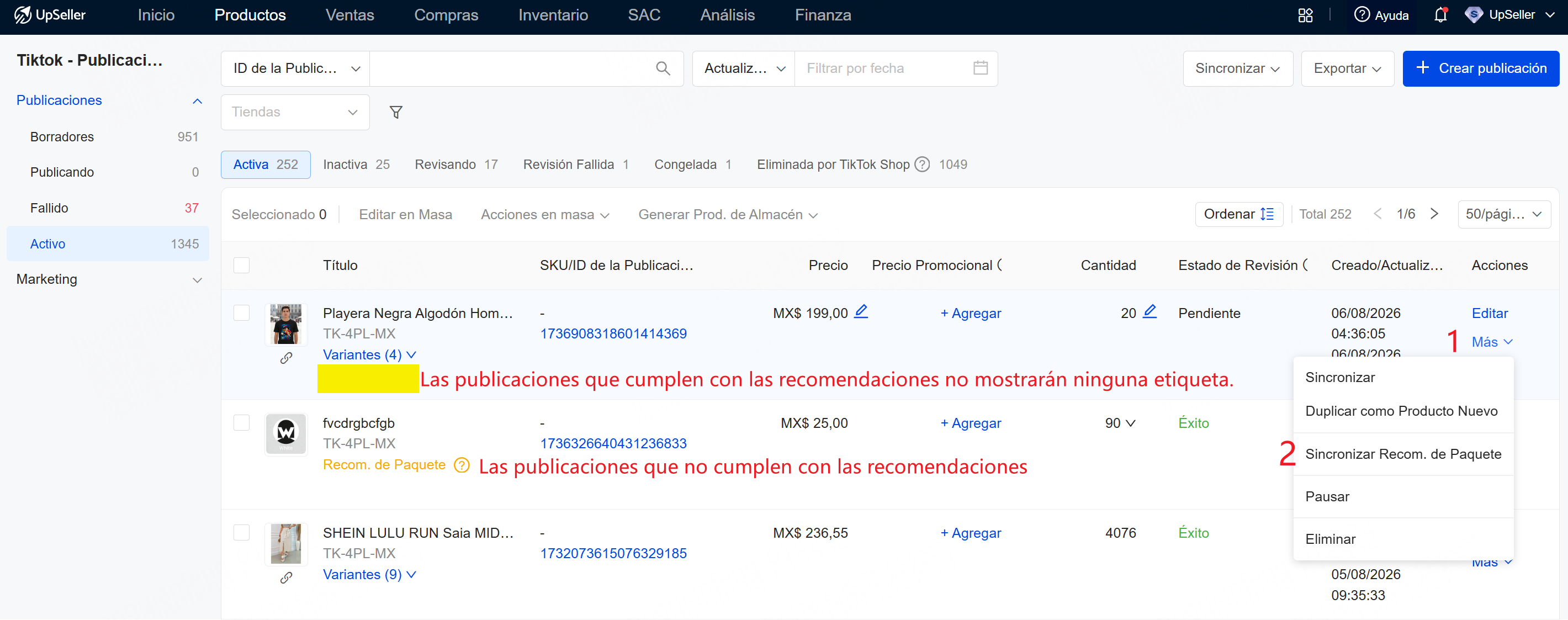Open the SAC top menu
The image size is (1568, 620).
(644, 15)
